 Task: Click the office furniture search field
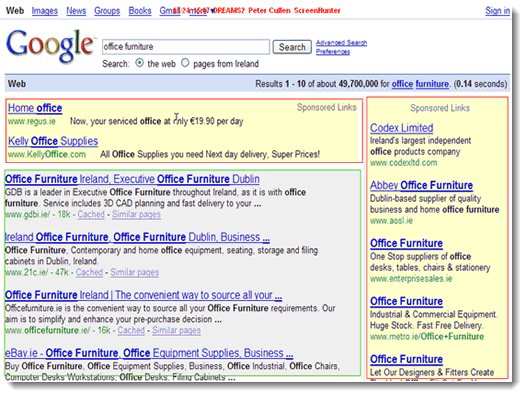(186, 47)
